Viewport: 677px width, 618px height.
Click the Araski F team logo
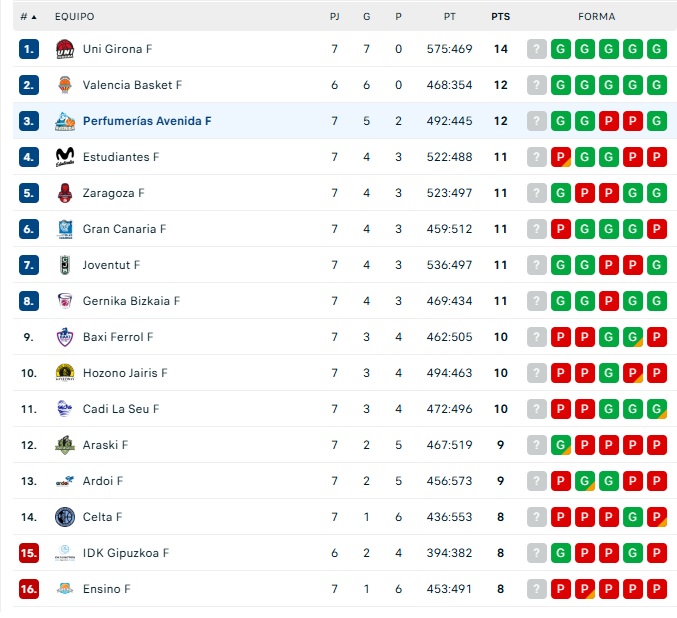[x=64, y=445]
